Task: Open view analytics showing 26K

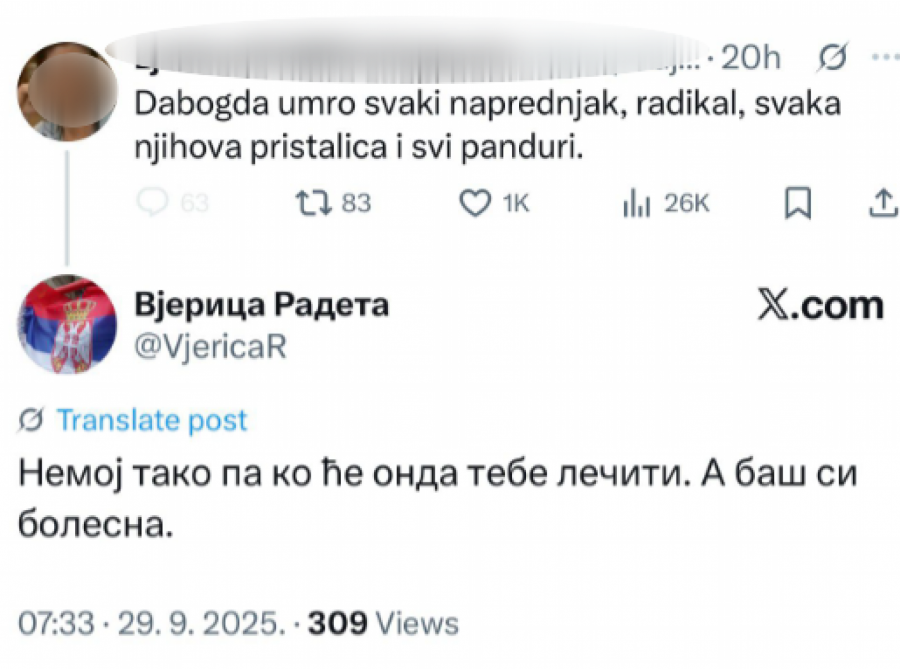Action: click(637, 203)
